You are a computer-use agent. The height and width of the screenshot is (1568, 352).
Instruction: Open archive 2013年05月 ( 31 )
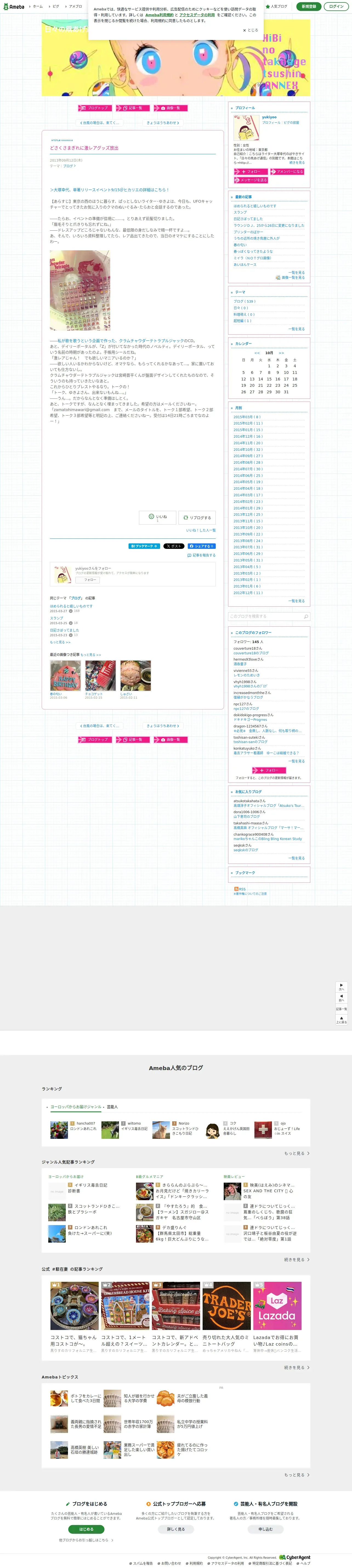tap(248, 560)
